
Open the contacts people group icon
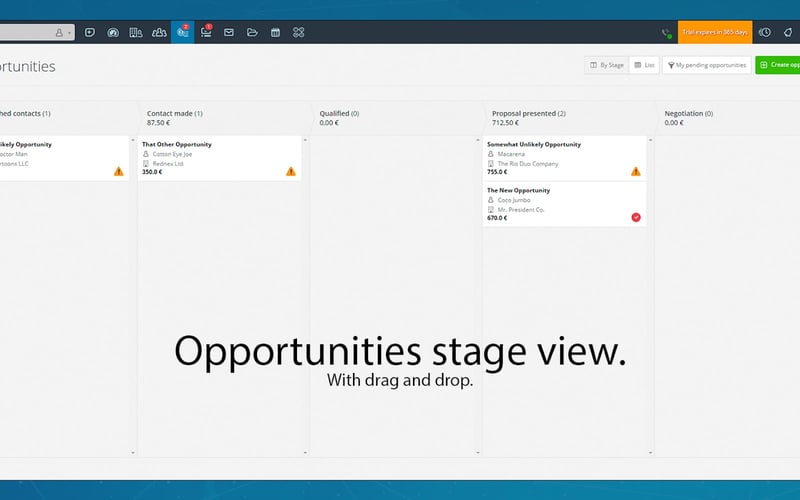[159, 33]
